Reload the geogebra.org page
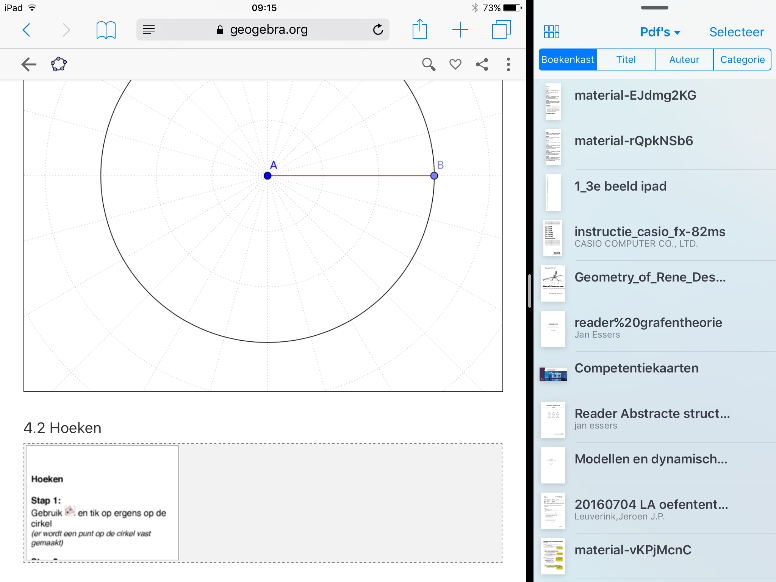The image size is (776, 582). pos(378,30)
